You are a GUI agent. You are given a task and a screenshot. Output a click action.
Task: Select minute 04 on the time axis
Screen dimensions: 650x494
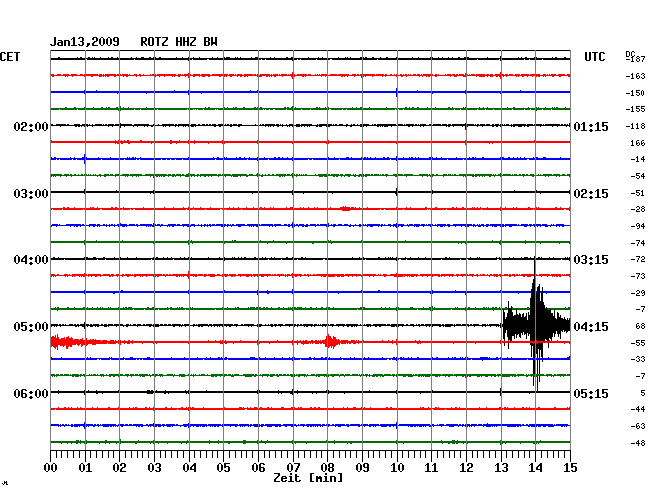(x=189, y=467)
